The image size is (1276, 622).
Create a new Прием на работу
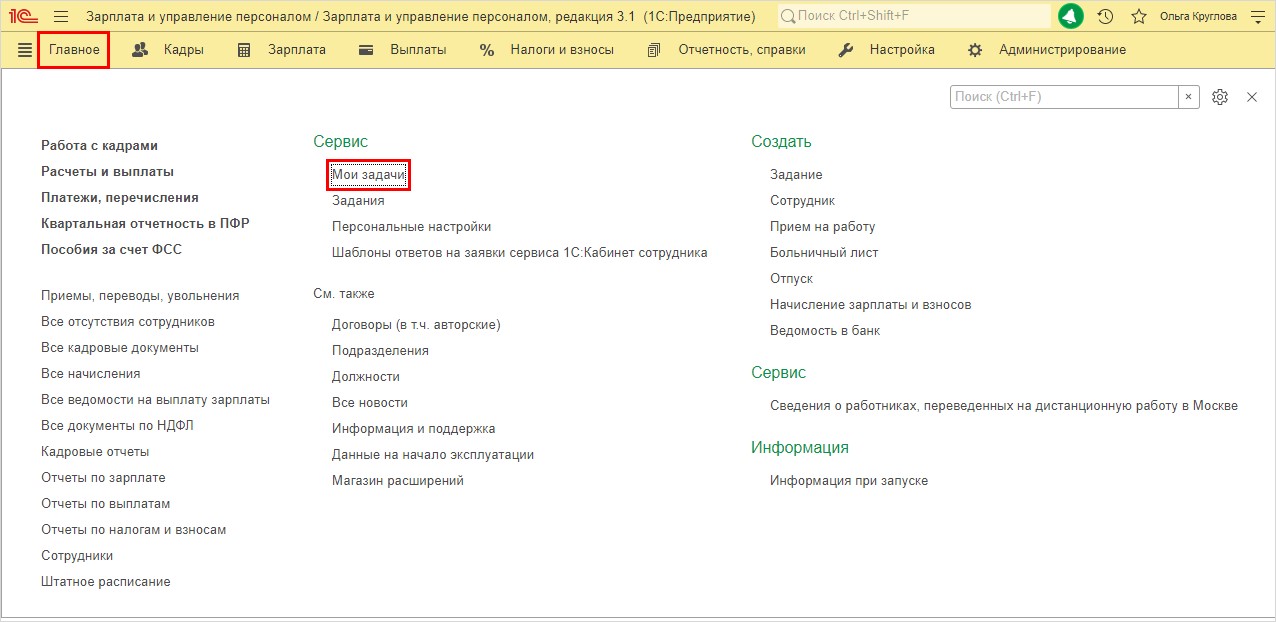pos(822,227)
